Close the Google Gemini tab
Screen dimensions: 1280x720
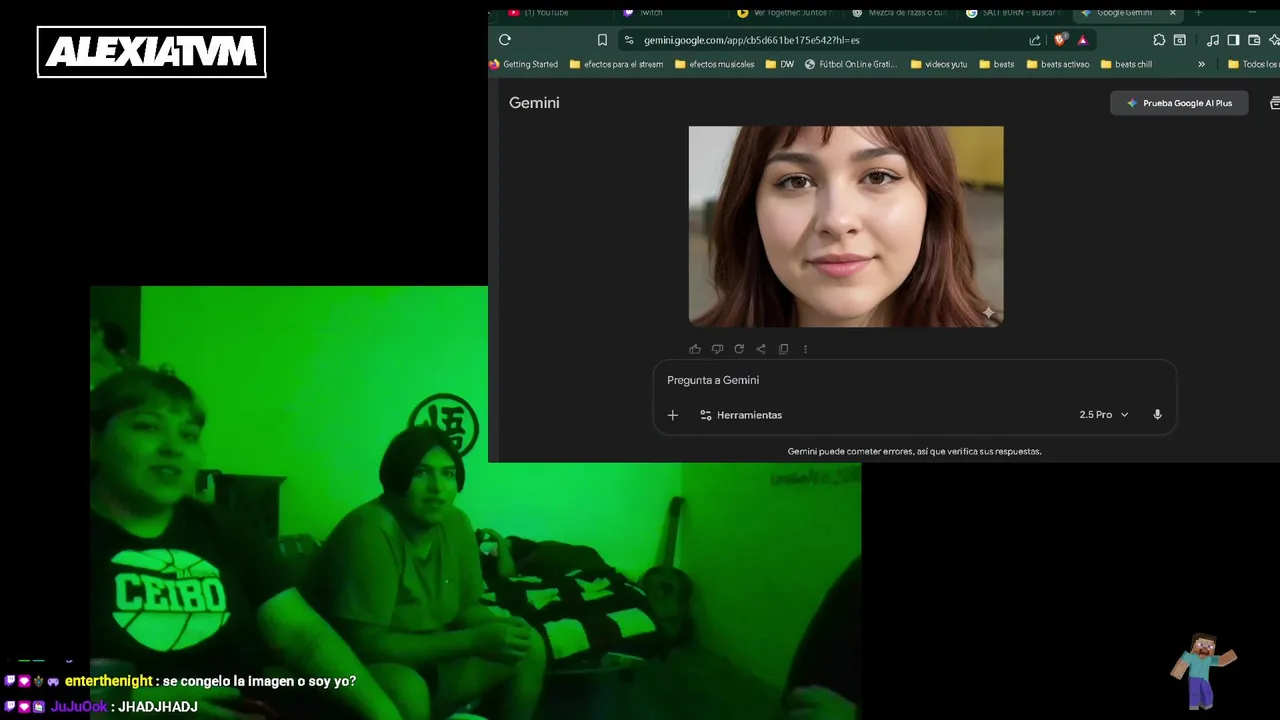click(1173, 12)
